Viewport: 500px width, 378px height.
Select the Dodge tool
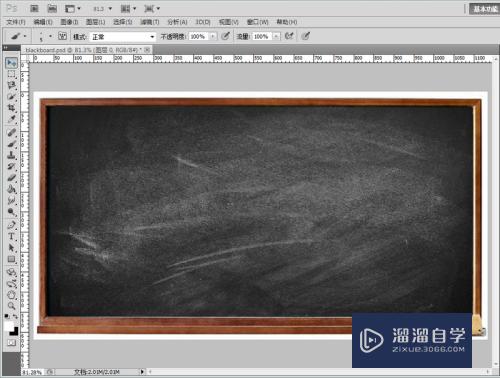tap(11, 212)
